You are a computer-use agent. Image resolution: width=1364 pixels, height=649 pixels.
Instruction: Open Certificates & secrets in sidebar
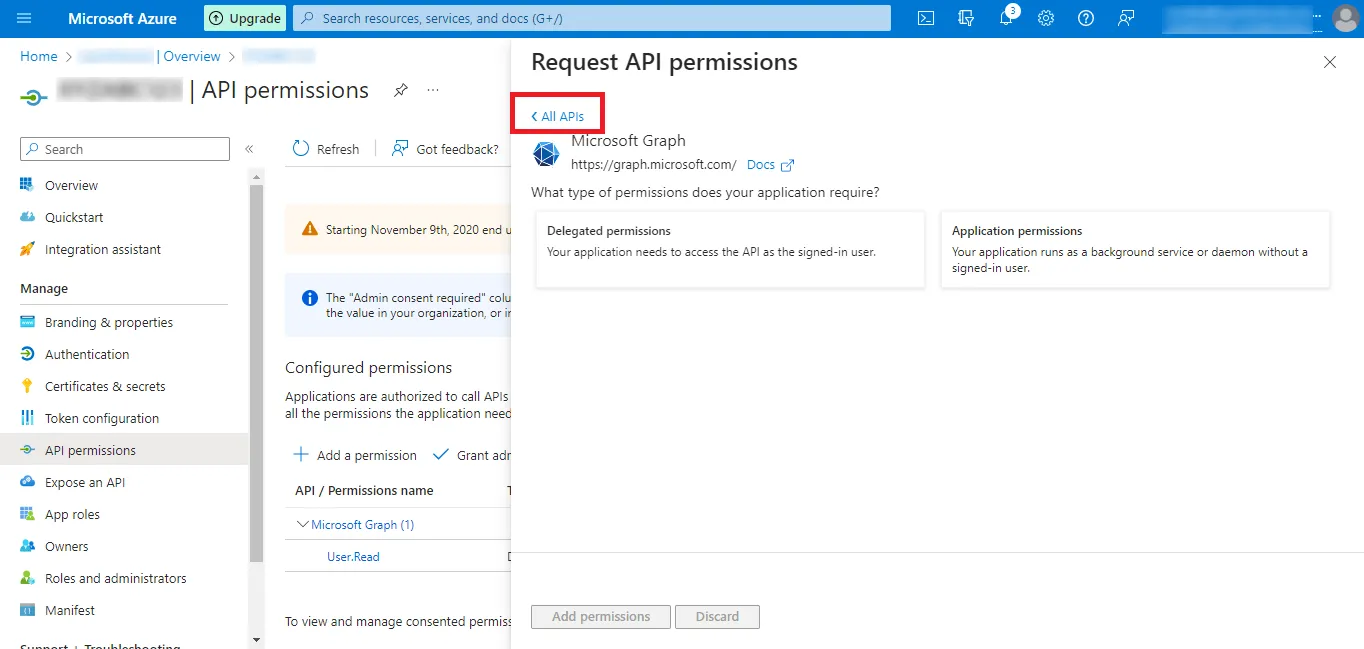click(x=105, y=386)
